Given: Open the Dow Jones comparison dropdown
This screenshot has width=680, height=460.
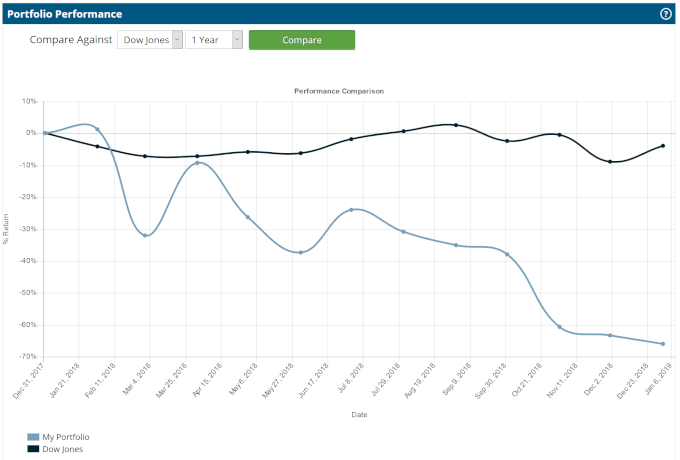Looking at the screenshot, I should click(150, 40).
